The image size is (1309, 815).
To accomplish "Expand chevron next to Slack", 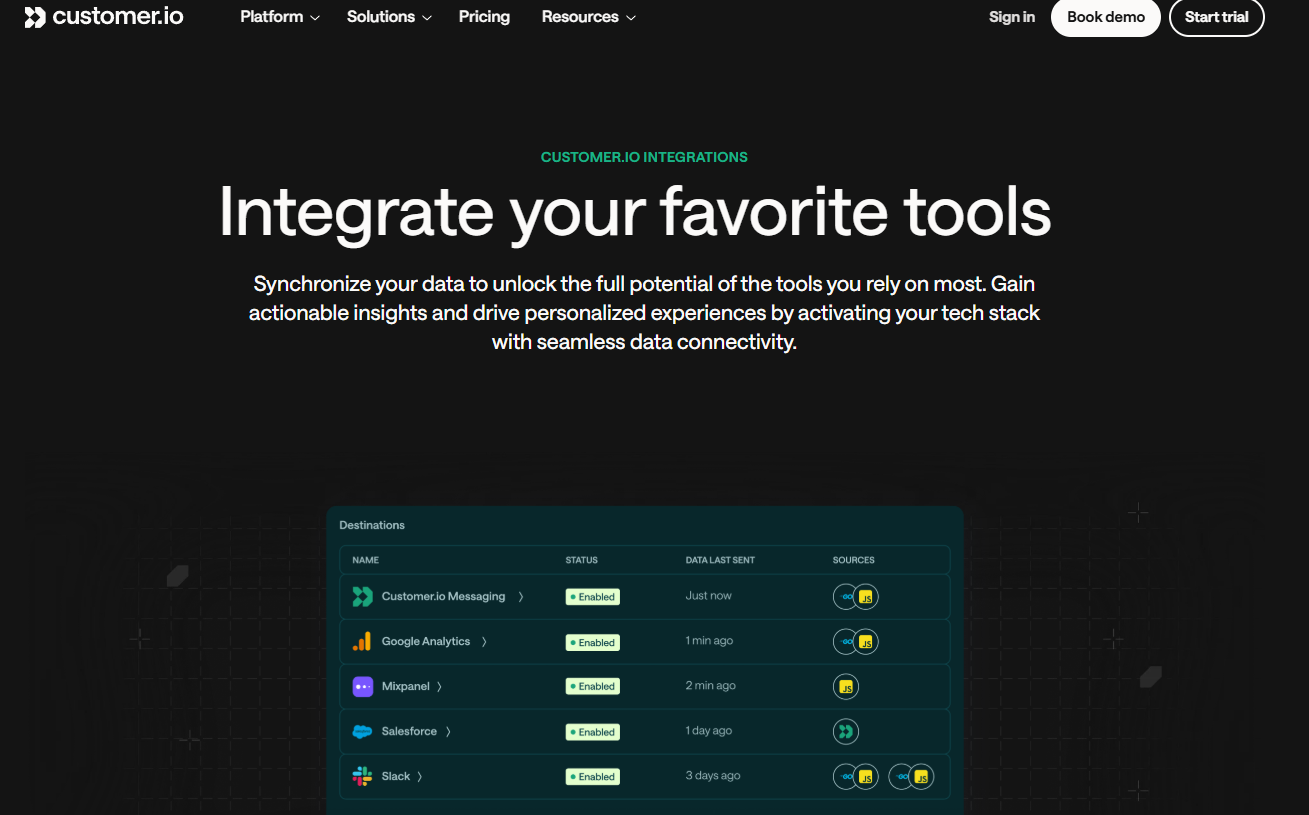I will pos(419,777).
